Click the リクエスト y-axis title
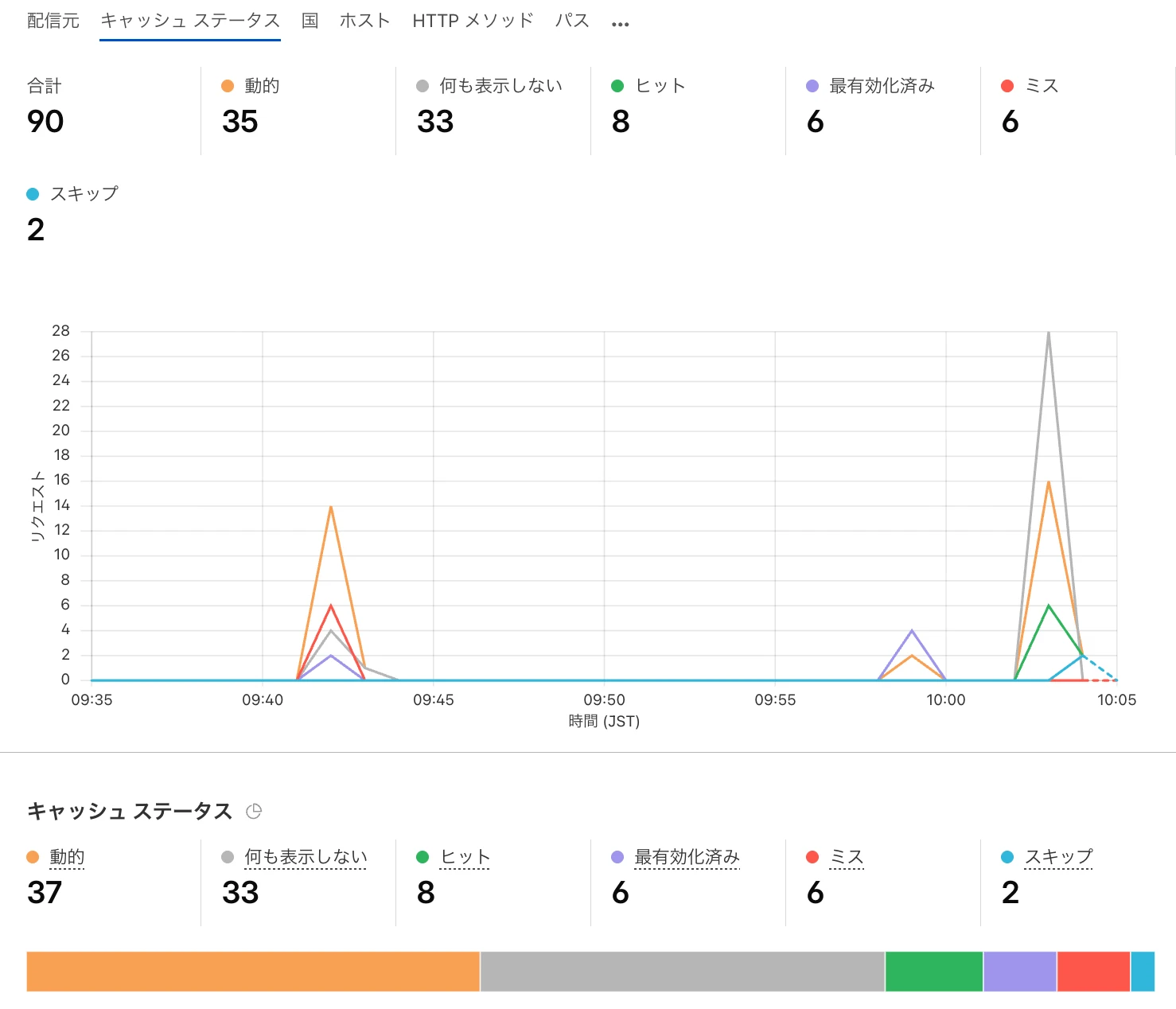 pos(37,506)
